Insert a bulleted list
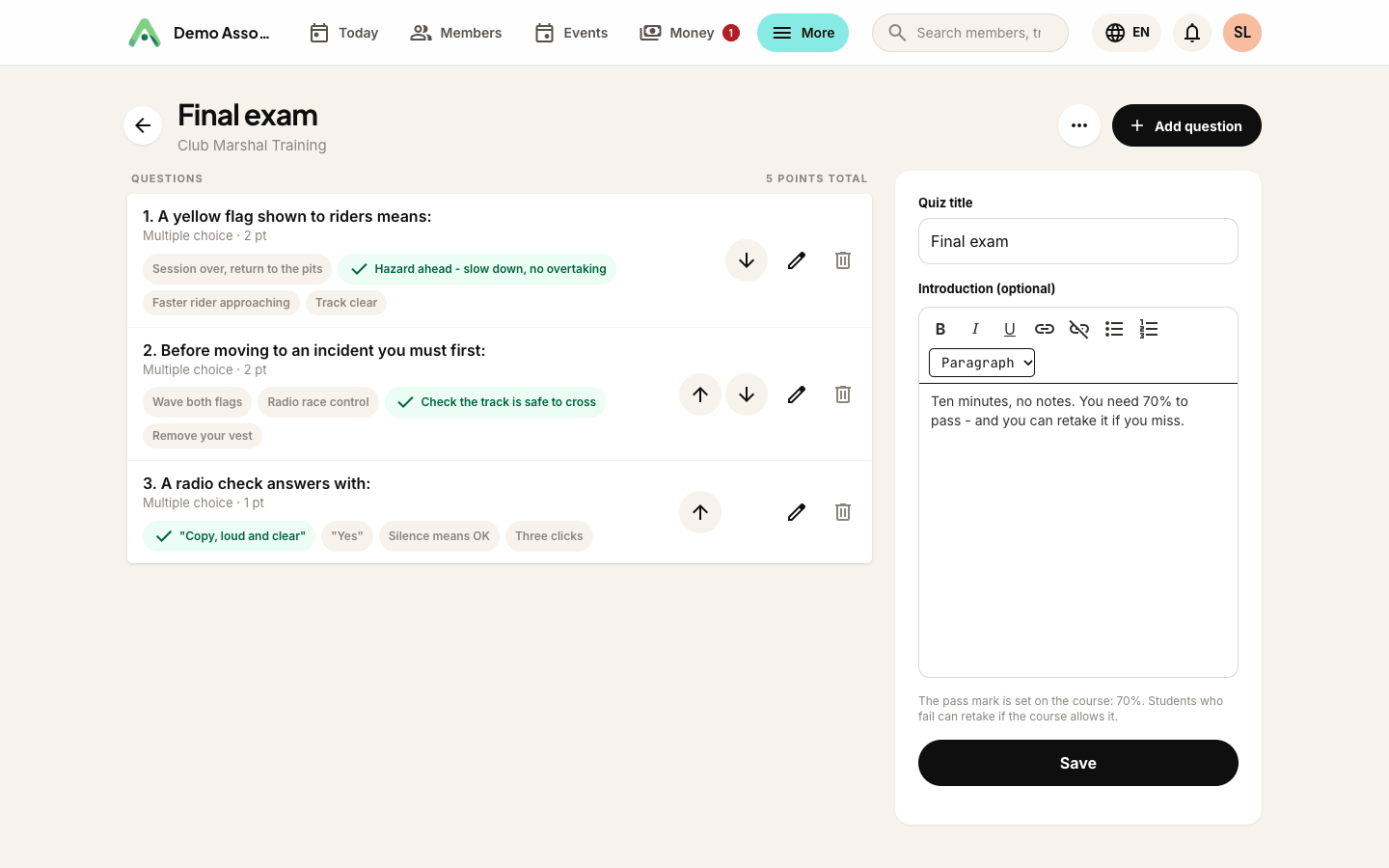 [1114, 329]
